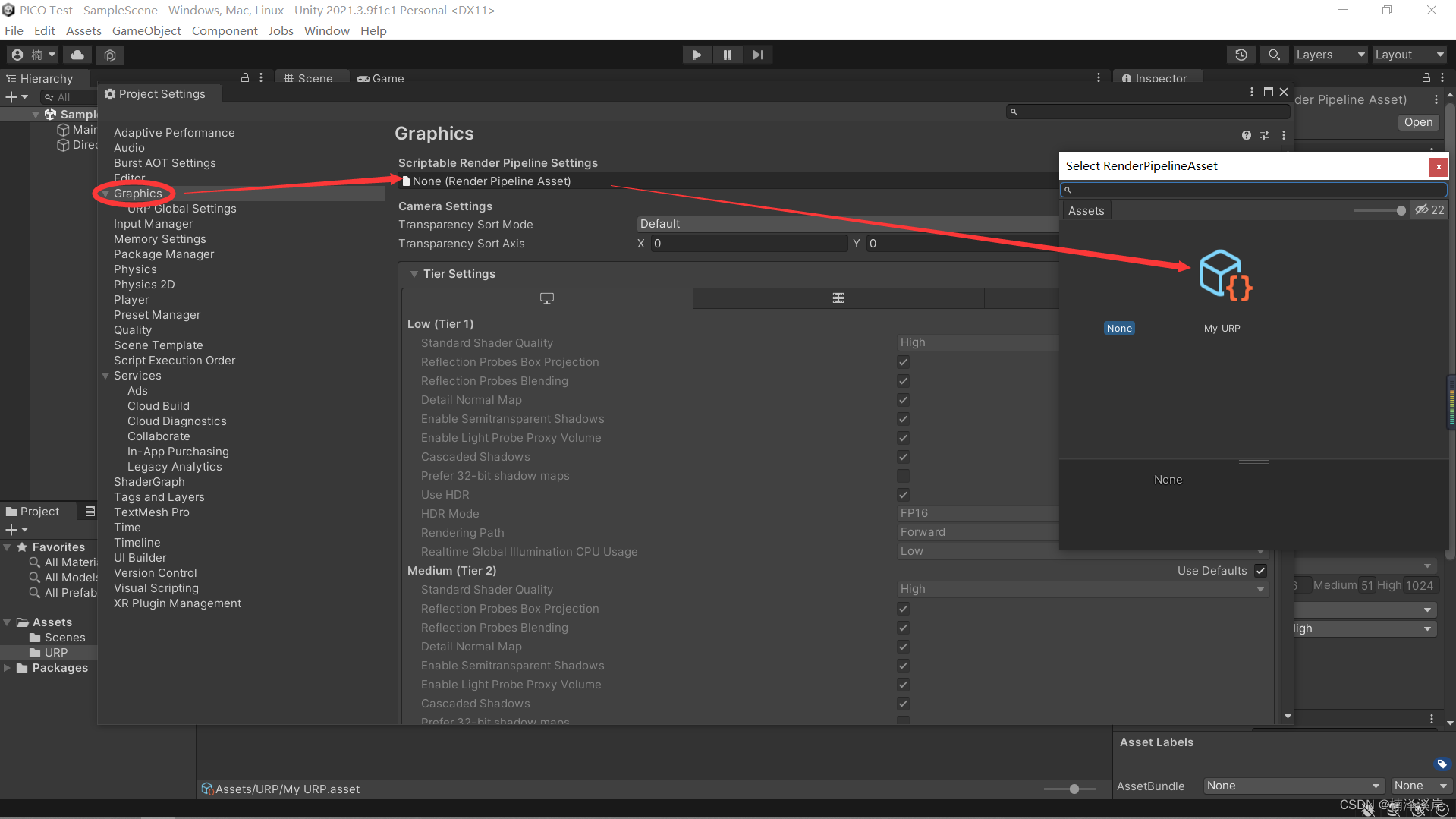This screenshot has height=819, width=1456.
Task: Switch to the Assets tab in picker
Action: click(1086, 211)
